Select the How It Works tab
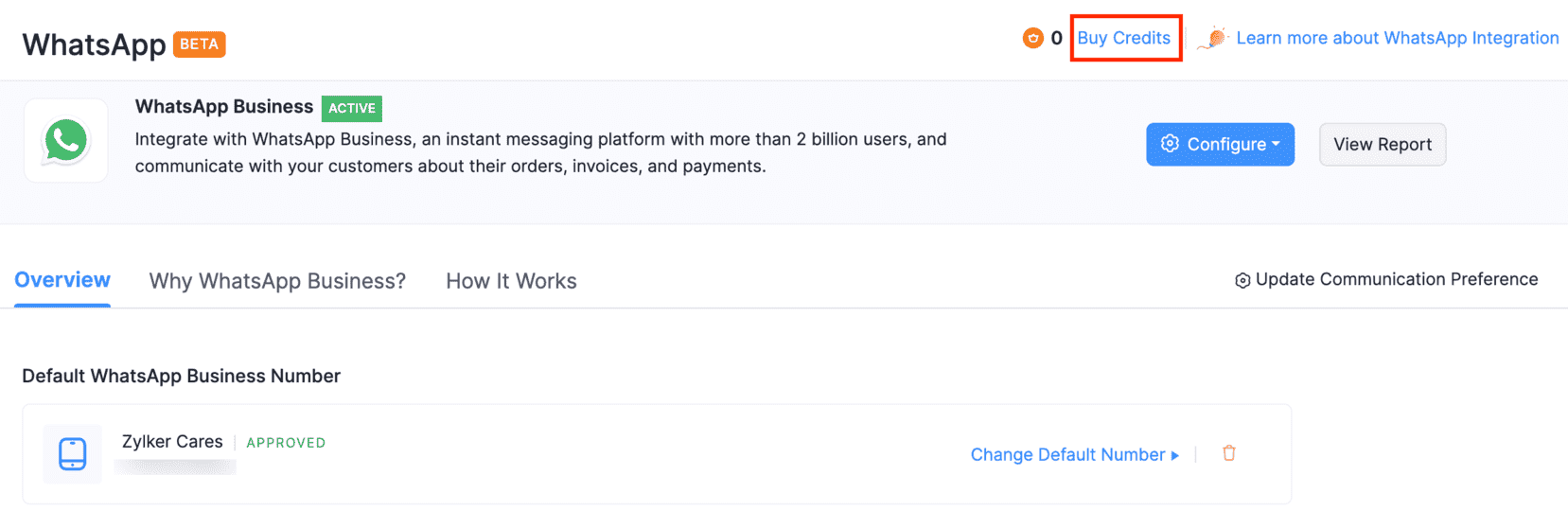This screenshot has width=1568, height=511. [511, 281]
